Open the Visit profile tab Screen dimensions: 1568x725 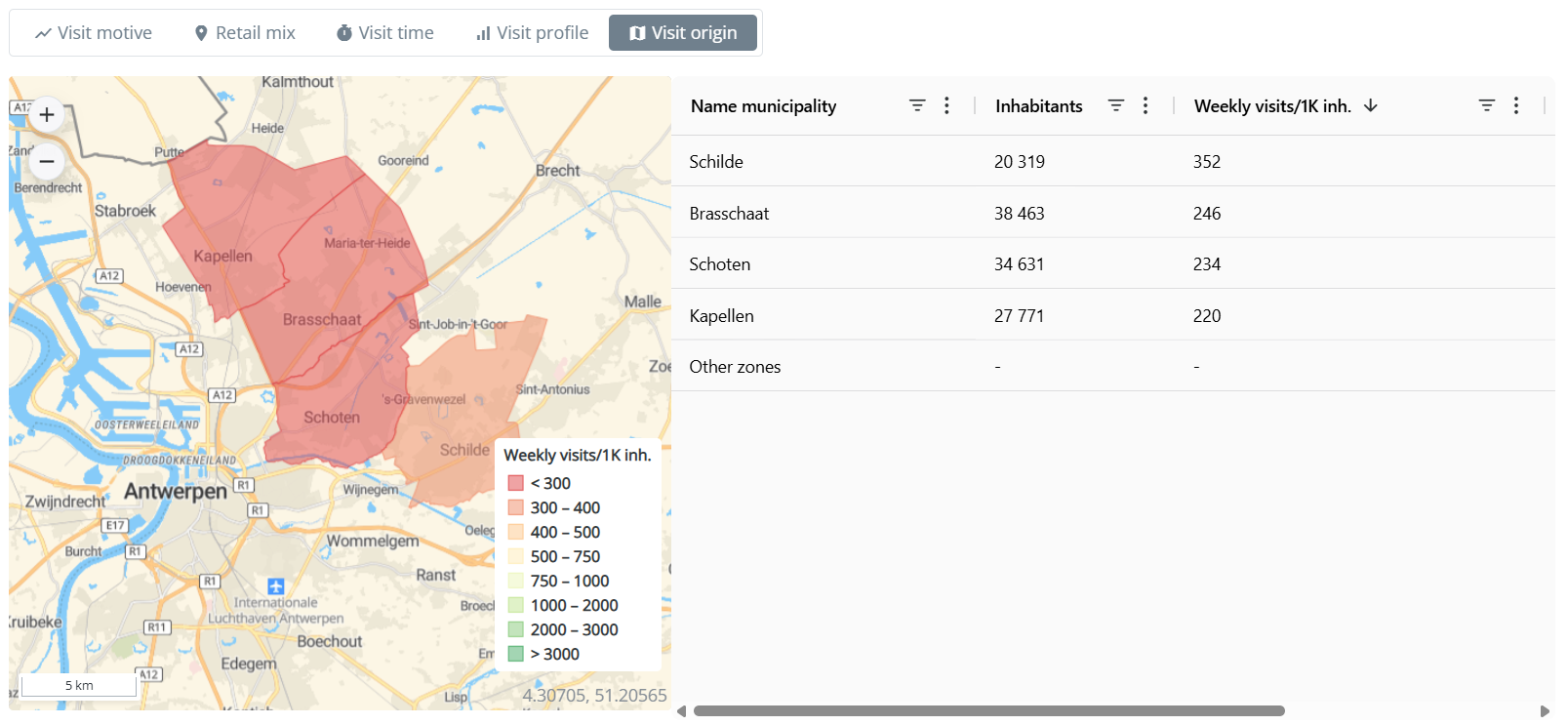point(532,33)
